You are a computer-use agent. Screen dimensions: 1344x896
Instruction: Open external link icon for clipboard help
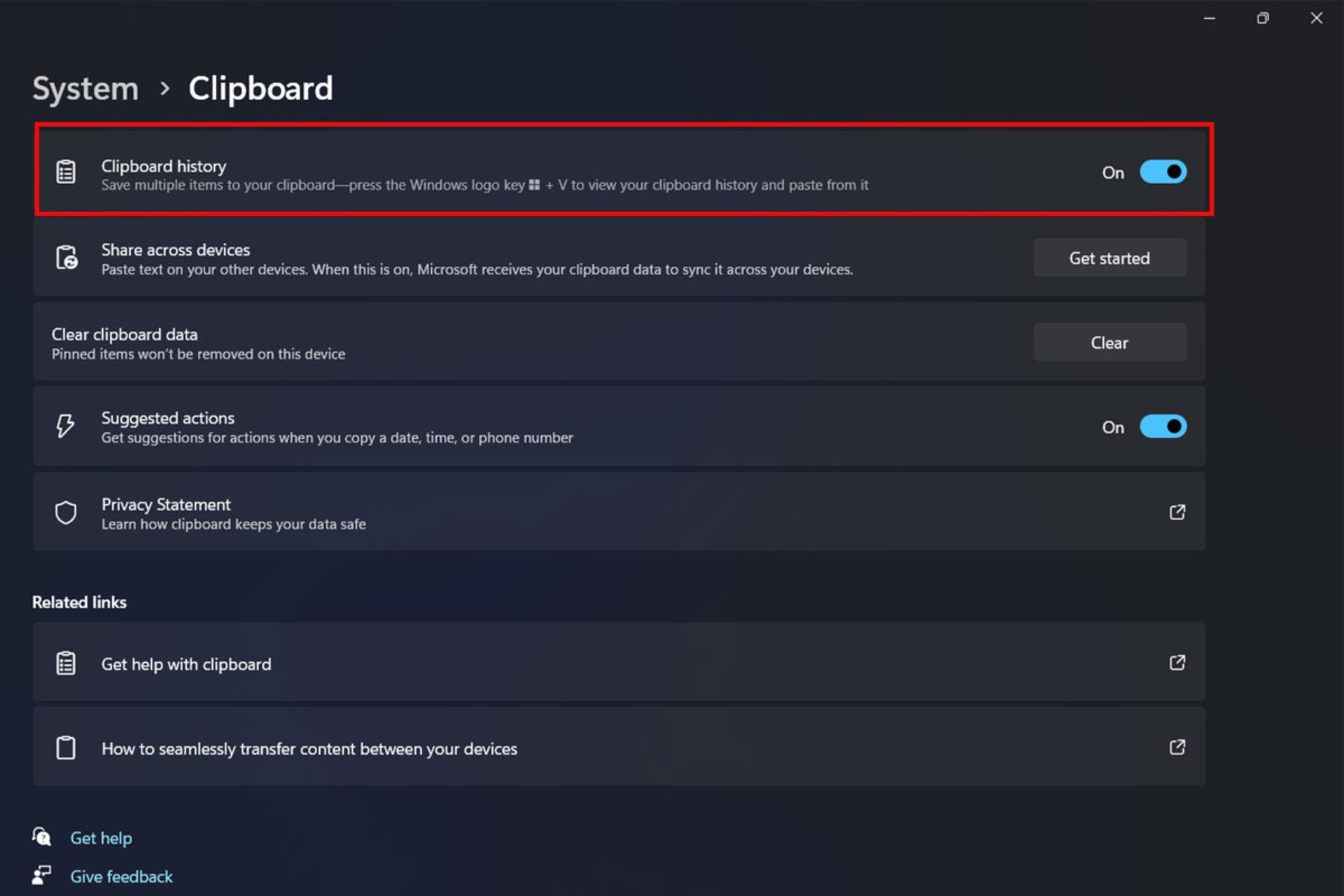(x=1177, y=663)
